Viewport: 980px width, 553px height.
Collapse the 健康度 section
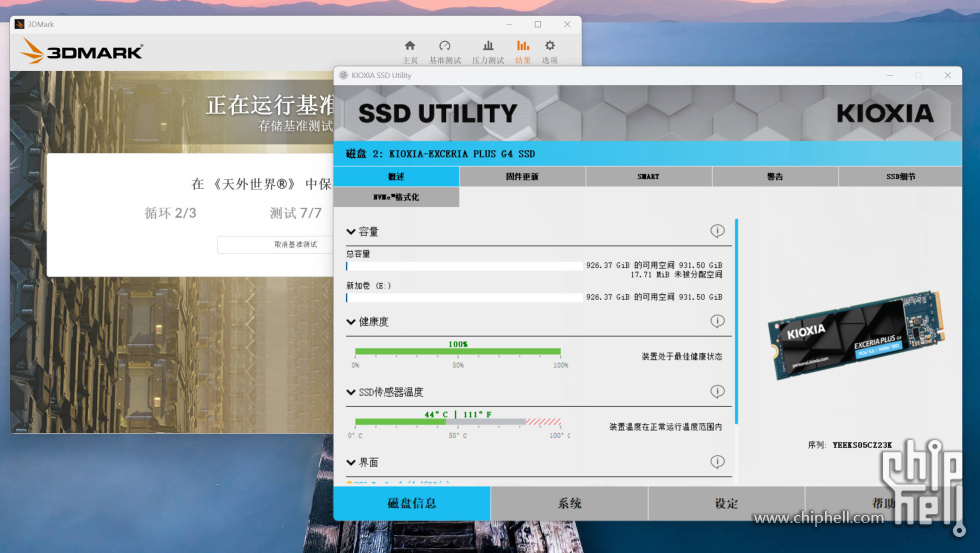coord(351,322)
